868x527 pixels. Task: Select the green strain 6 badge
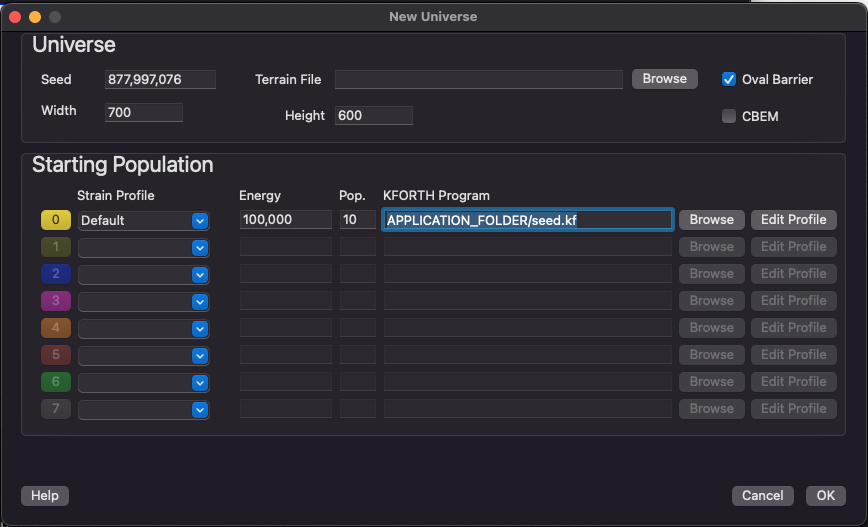click(x=56, y=382)
